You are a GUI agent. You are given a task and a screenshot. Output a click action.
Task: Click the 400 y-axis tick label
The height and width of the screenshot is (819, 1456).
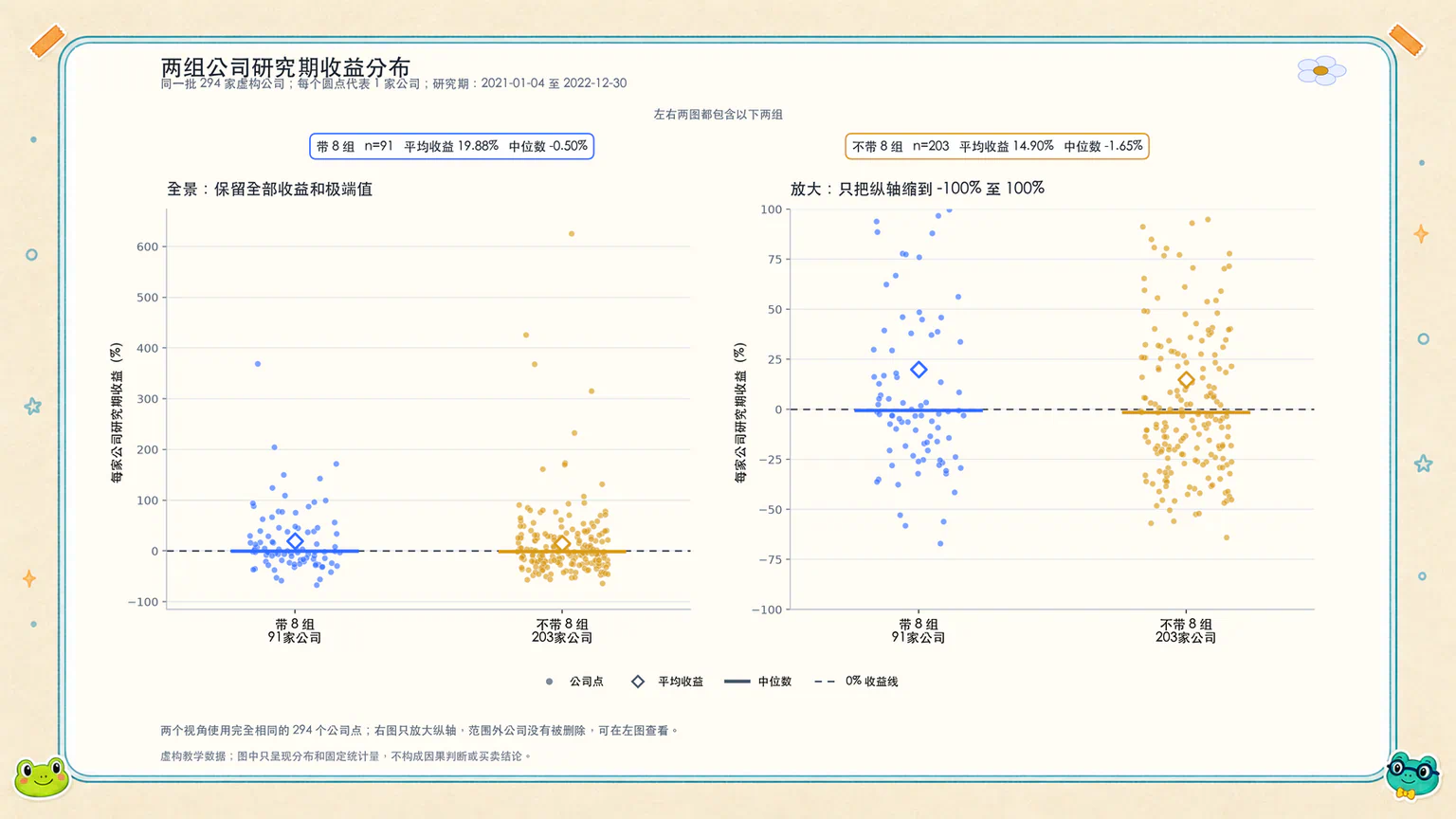coord(148,348)
